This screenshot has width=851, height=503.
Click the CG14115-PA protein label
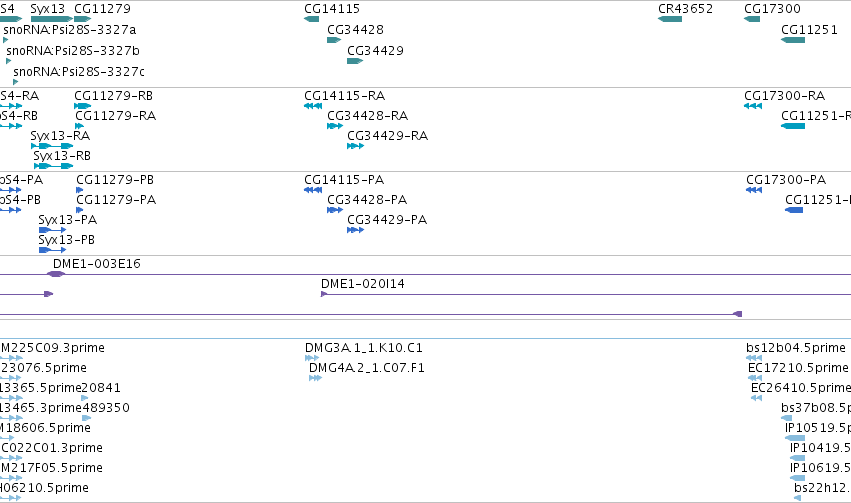344,180
